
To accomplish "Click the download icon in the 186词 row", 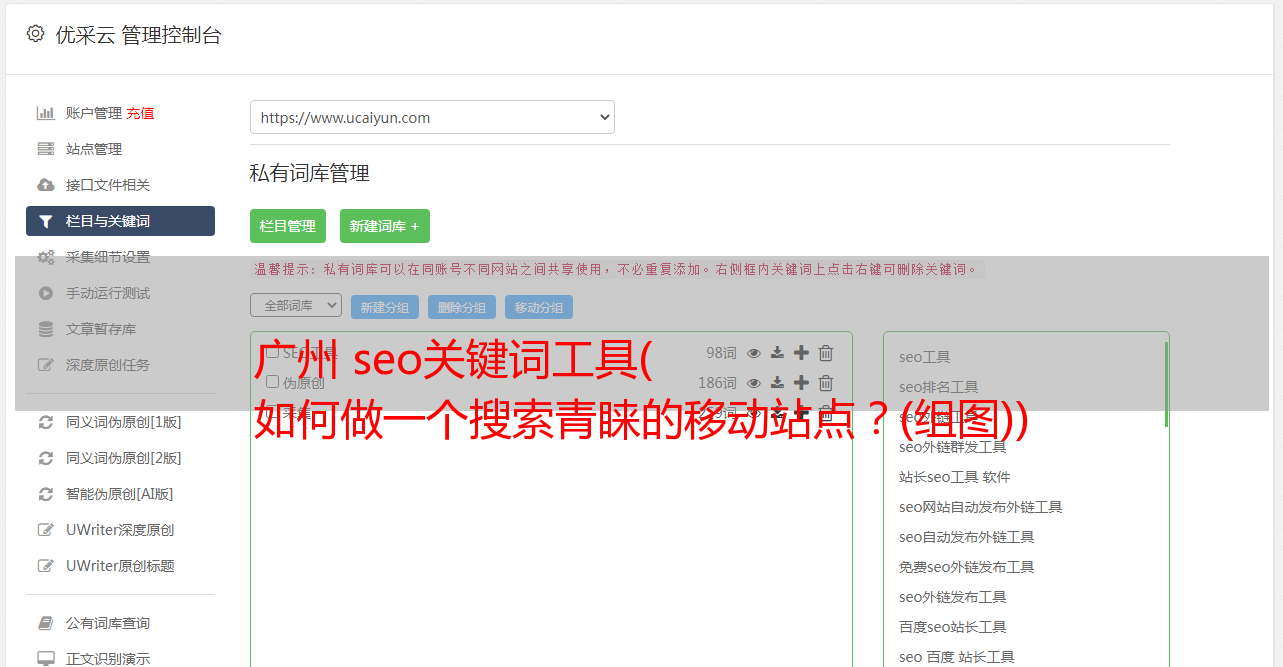I will (x=777, y=383).
